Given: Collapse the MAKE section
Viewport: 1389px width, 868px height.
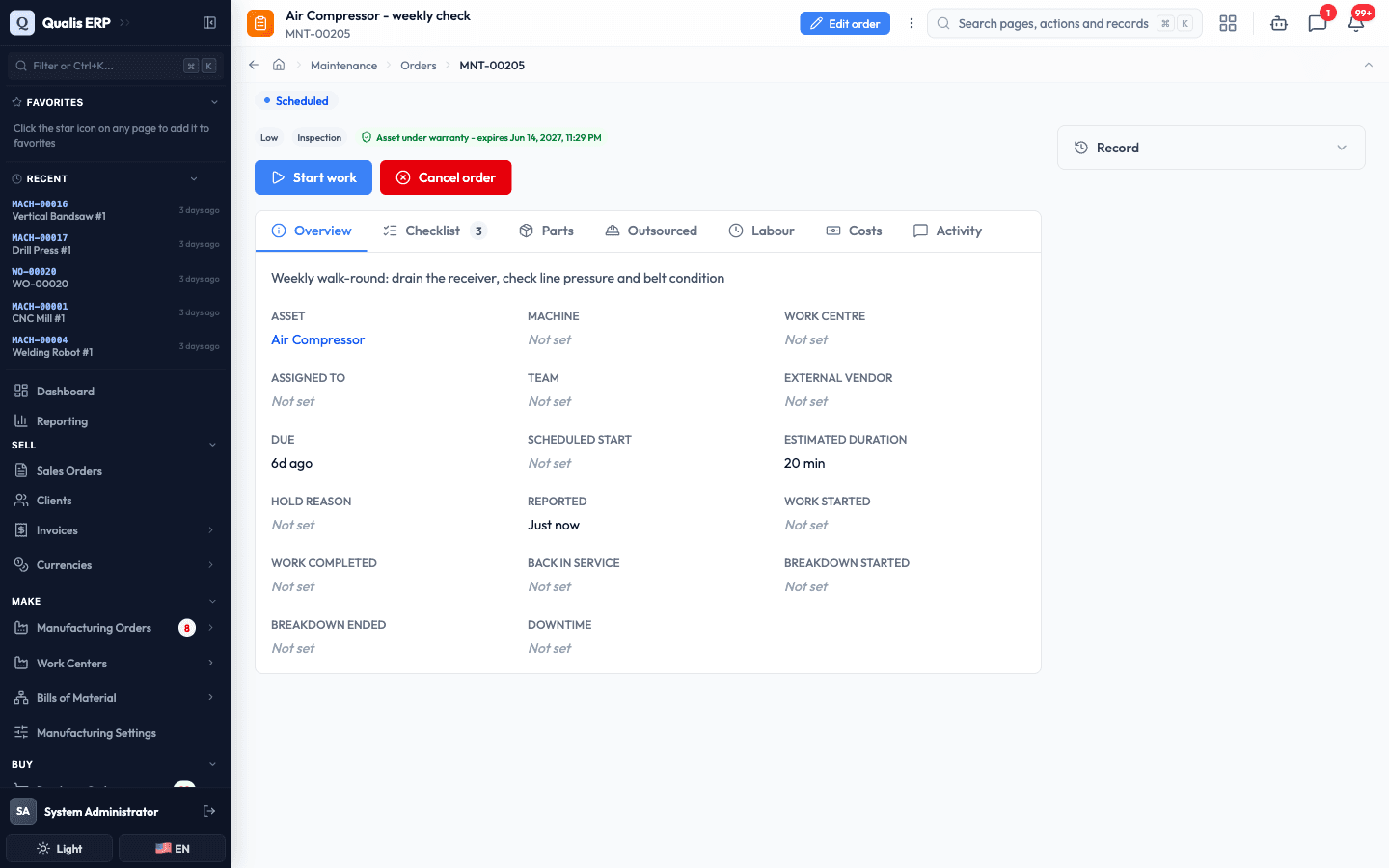Looking at the screenshot, I should click(212, 601).
